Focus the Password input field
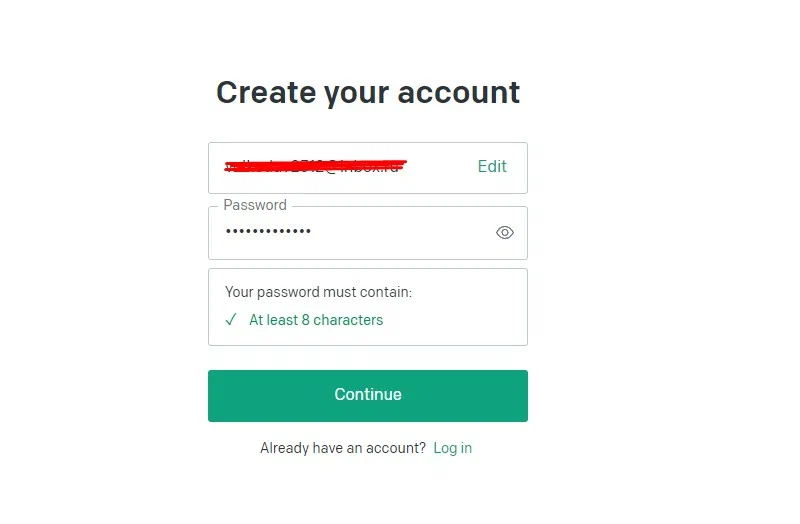Screen dimensions: 800x524 [x=368, y=233]
